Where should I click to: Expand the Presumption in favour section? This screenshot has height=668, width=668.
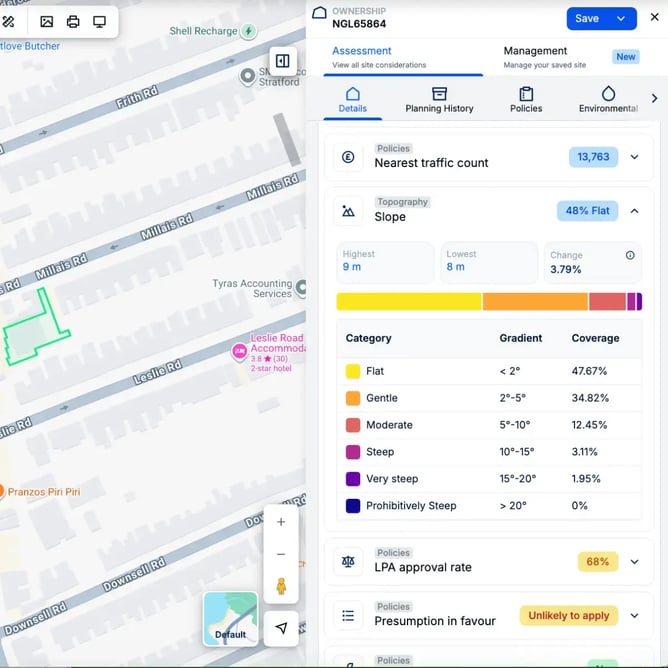tap(634, 616)
